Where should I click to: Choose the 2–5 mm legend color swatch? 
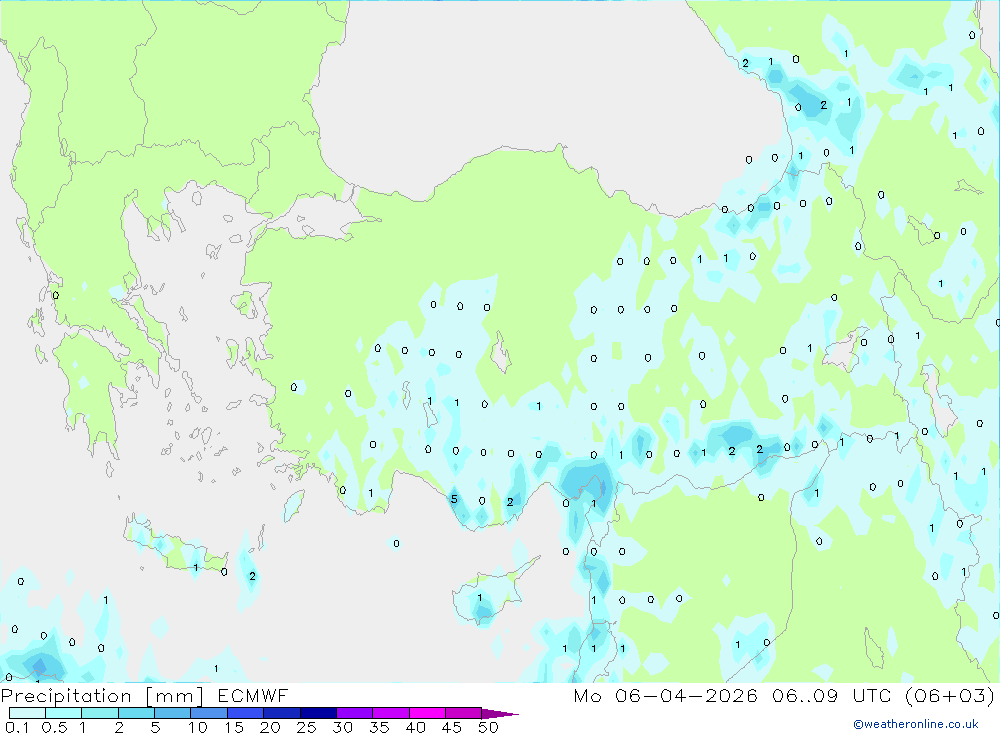point(136,713)
